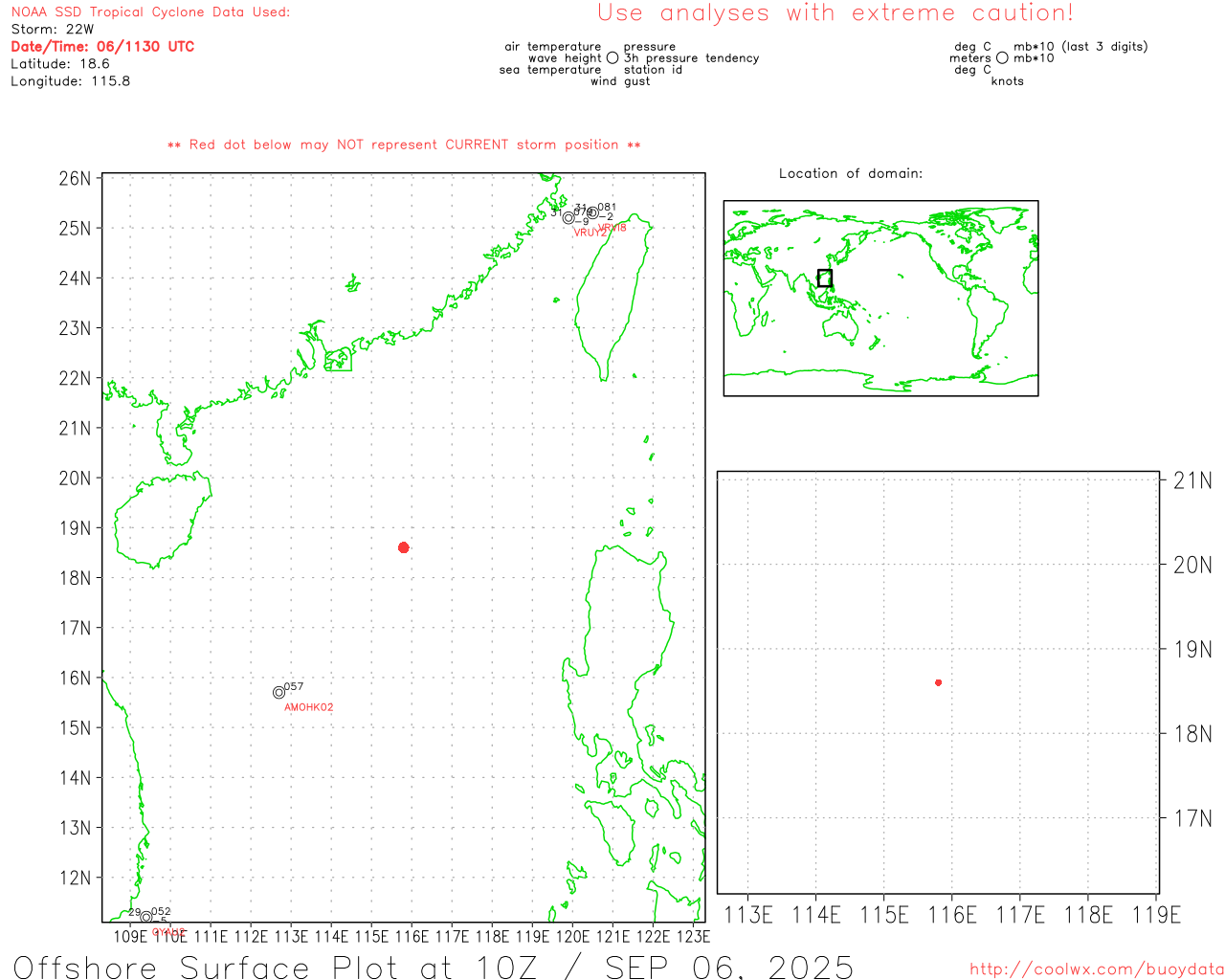1225x980 pixels.
Task: Click the 'Latitude: 18.6' text
Action: point(60,64)
